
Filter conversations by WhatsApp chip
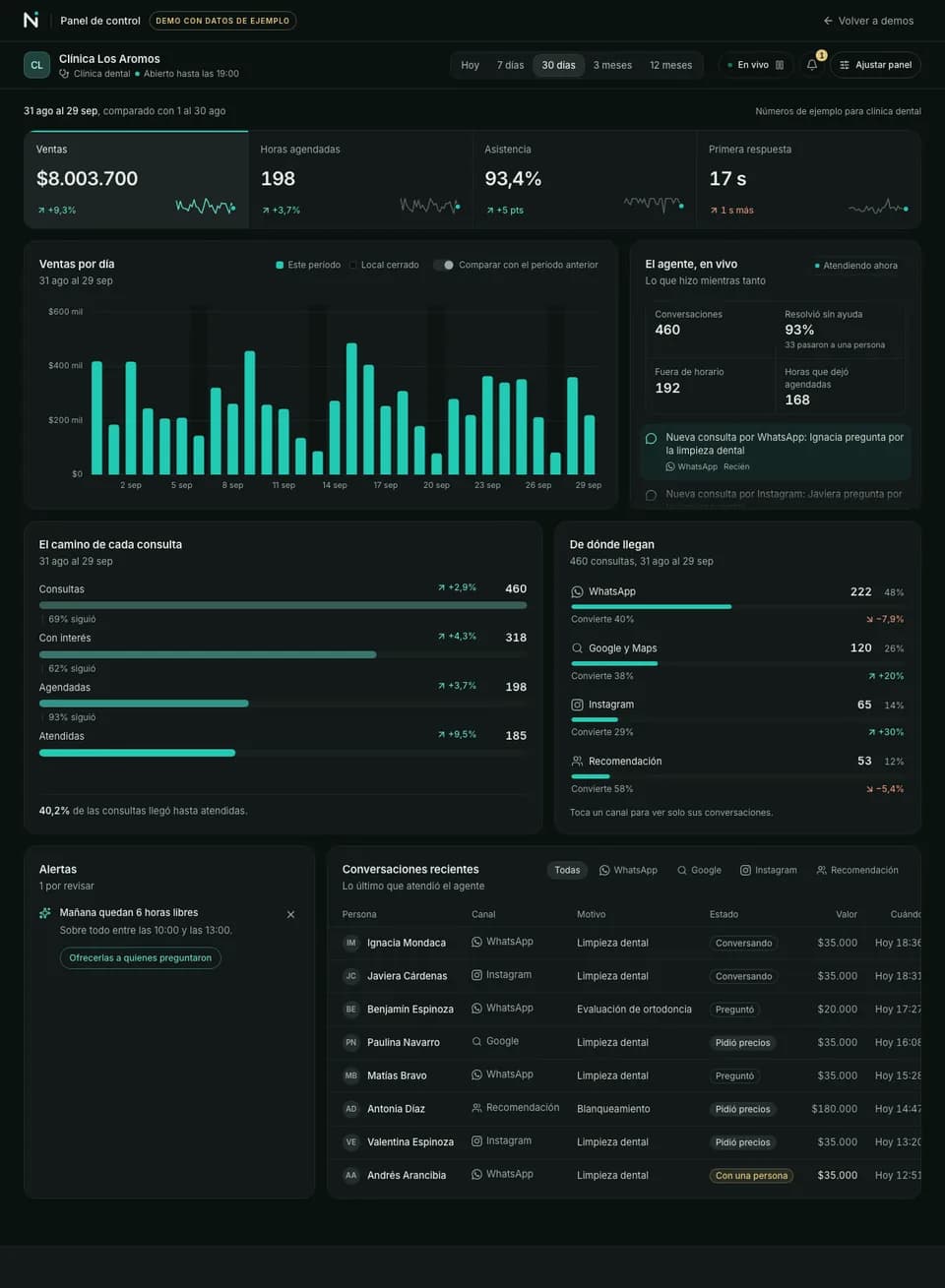[x=628, y=870]
